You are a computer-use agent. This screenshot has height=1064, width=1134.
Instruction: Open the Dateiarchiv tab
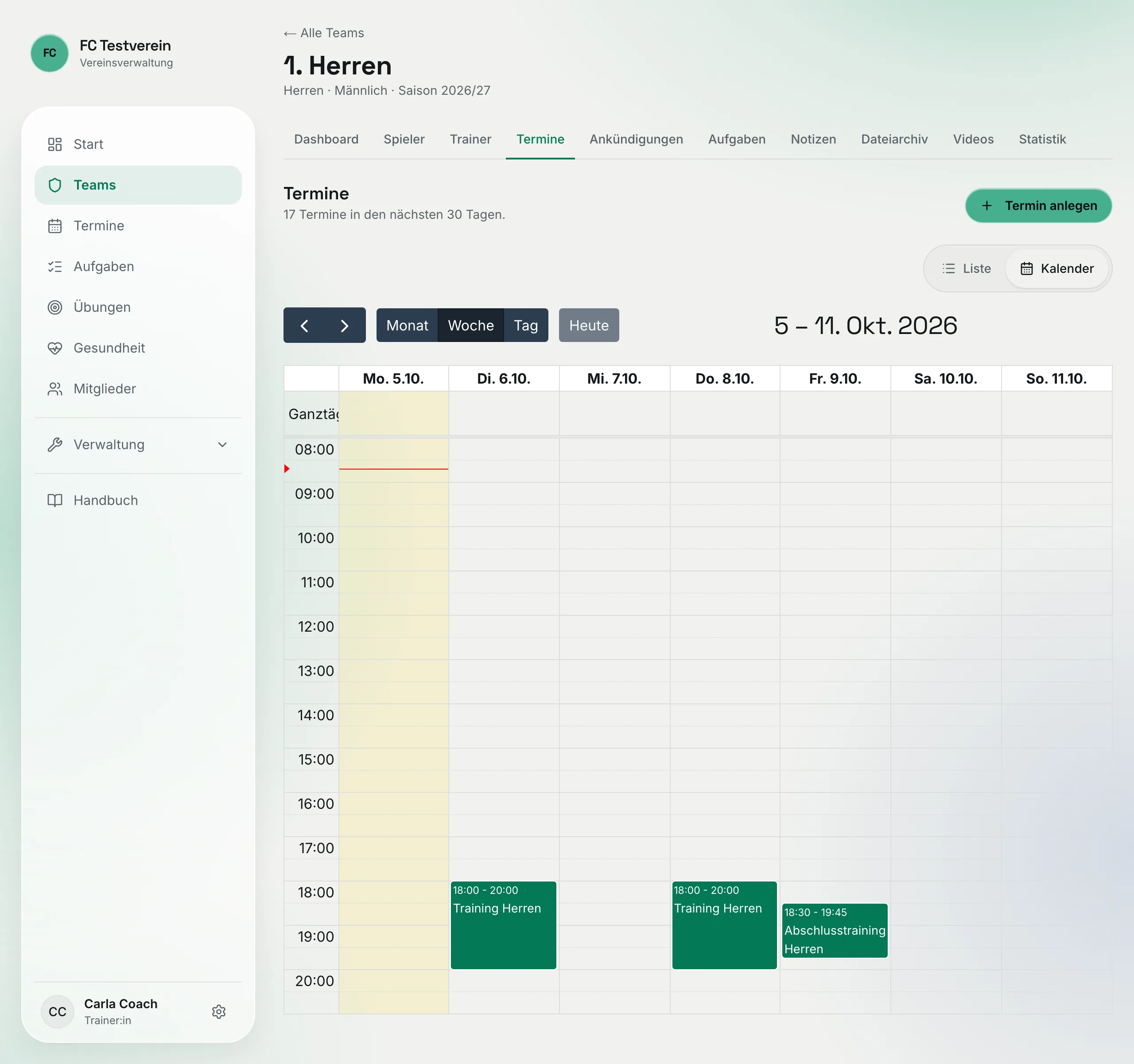point(894,139)
